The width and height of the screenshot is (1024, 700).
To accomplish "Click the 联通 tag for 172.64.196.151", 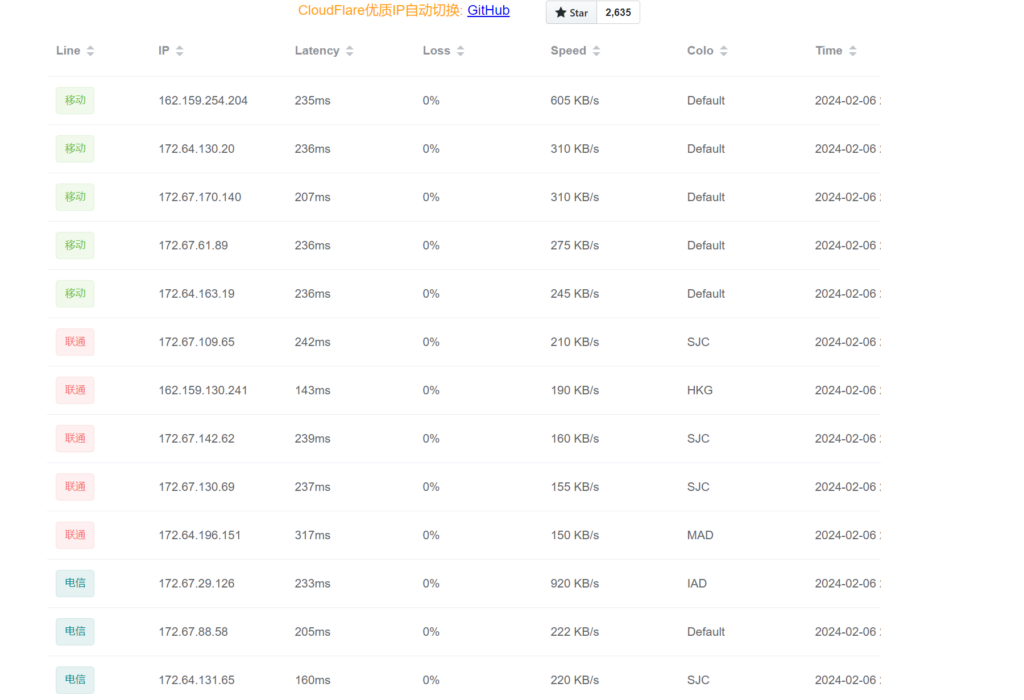I will coord(75,535).
